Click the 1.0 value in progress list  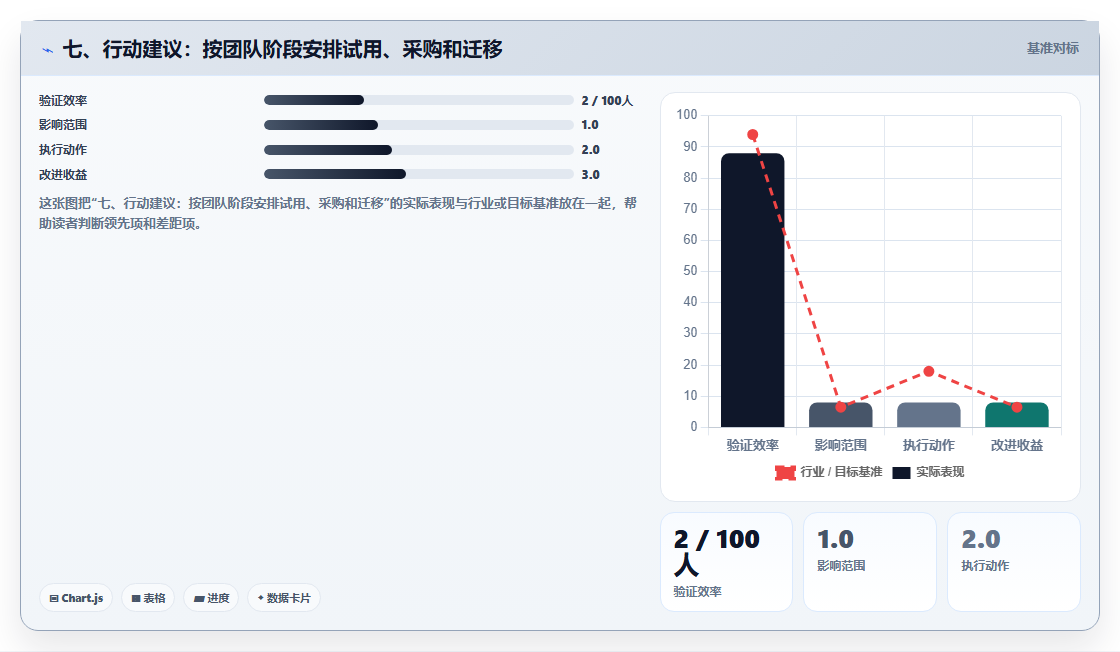click(590, 125)
